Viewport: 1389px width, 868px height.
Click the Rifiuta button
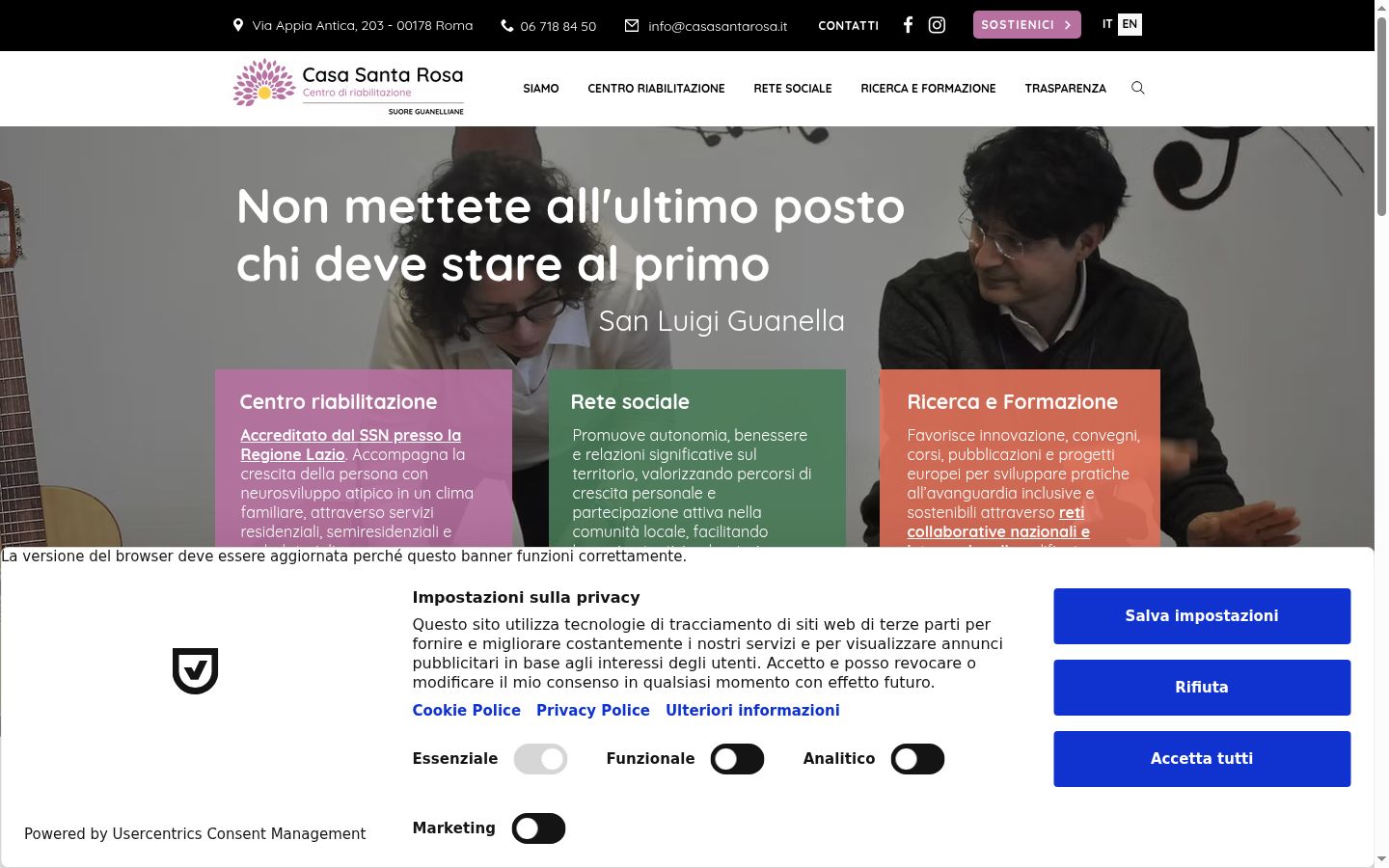tap(1202, 688)
